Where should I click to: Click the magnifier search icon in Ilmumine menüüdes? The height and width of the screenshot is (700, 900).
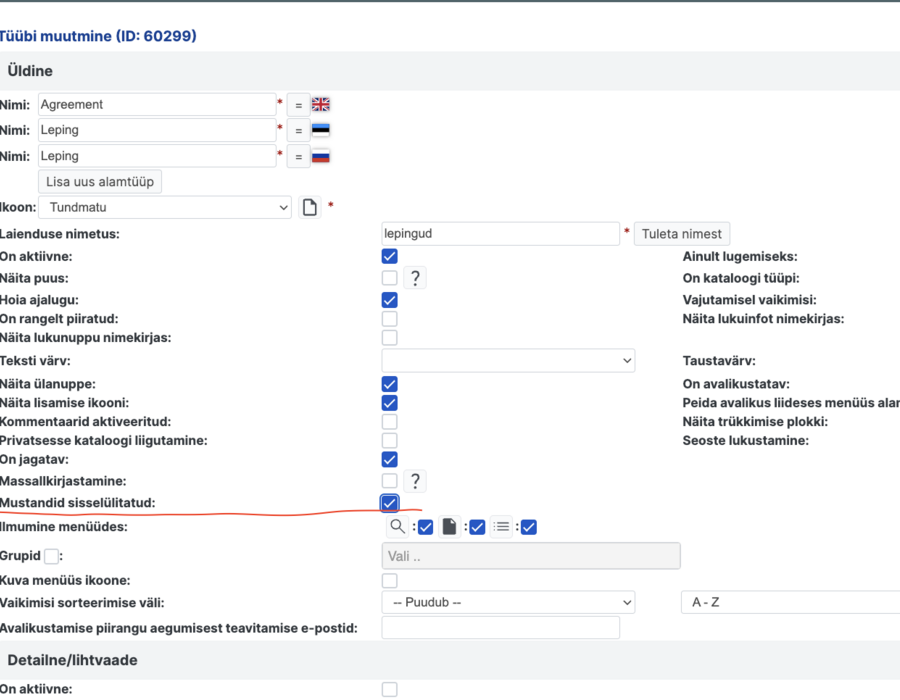397,526
